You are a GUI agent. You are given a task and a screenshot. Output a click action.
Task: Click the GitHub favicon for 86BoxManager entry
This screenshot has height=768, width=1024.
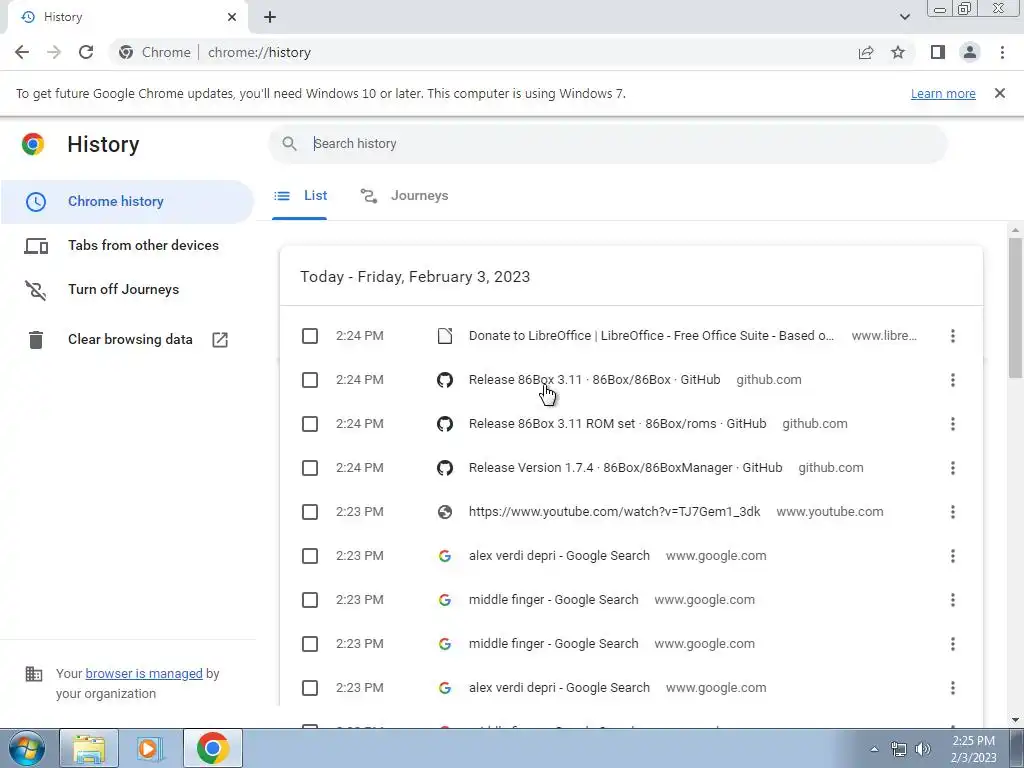click(445, 468)
